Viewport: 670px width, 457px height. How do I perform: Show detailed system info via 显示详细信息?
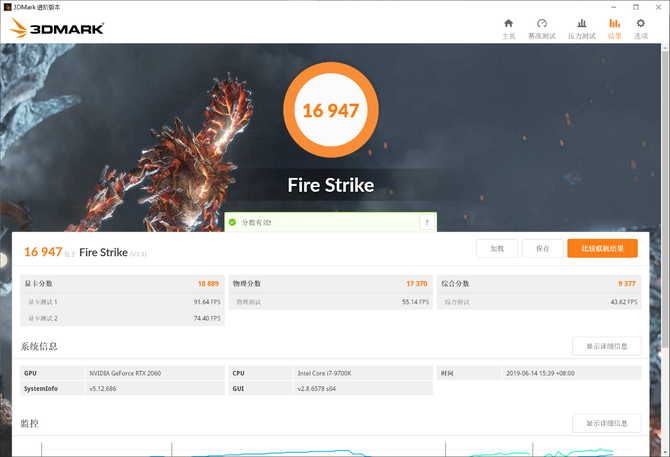[607, 346]
